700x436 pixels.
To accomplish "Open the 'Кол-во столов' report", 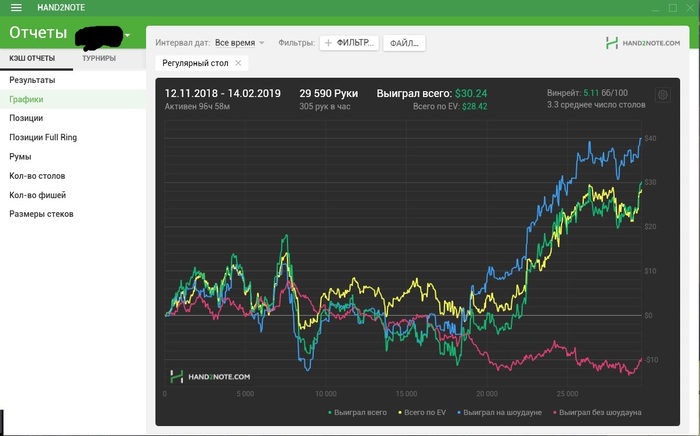I will coord(73,176).
